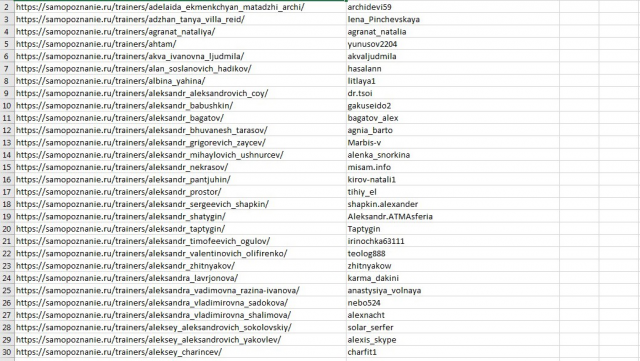The height and width of the screenshot is (361, 640).
Task: Click the misam.info cell
Action: [x=453, y=167]
